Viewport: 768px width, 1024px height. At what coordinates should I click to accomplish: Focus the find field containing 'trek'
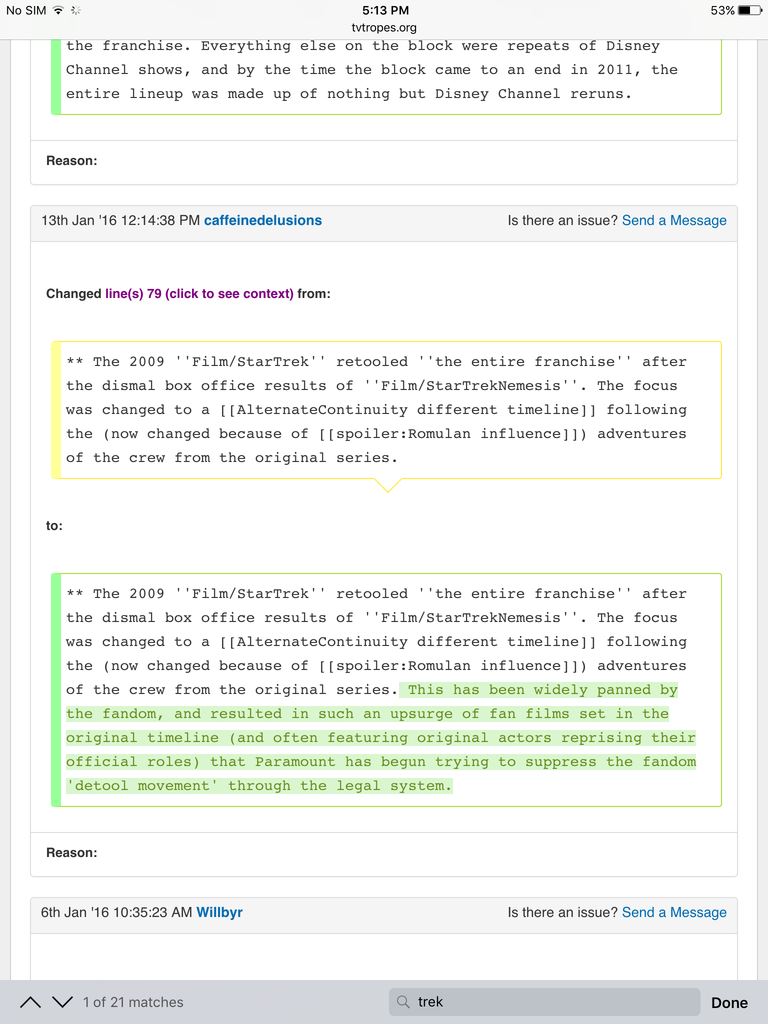coord(544,1002)
